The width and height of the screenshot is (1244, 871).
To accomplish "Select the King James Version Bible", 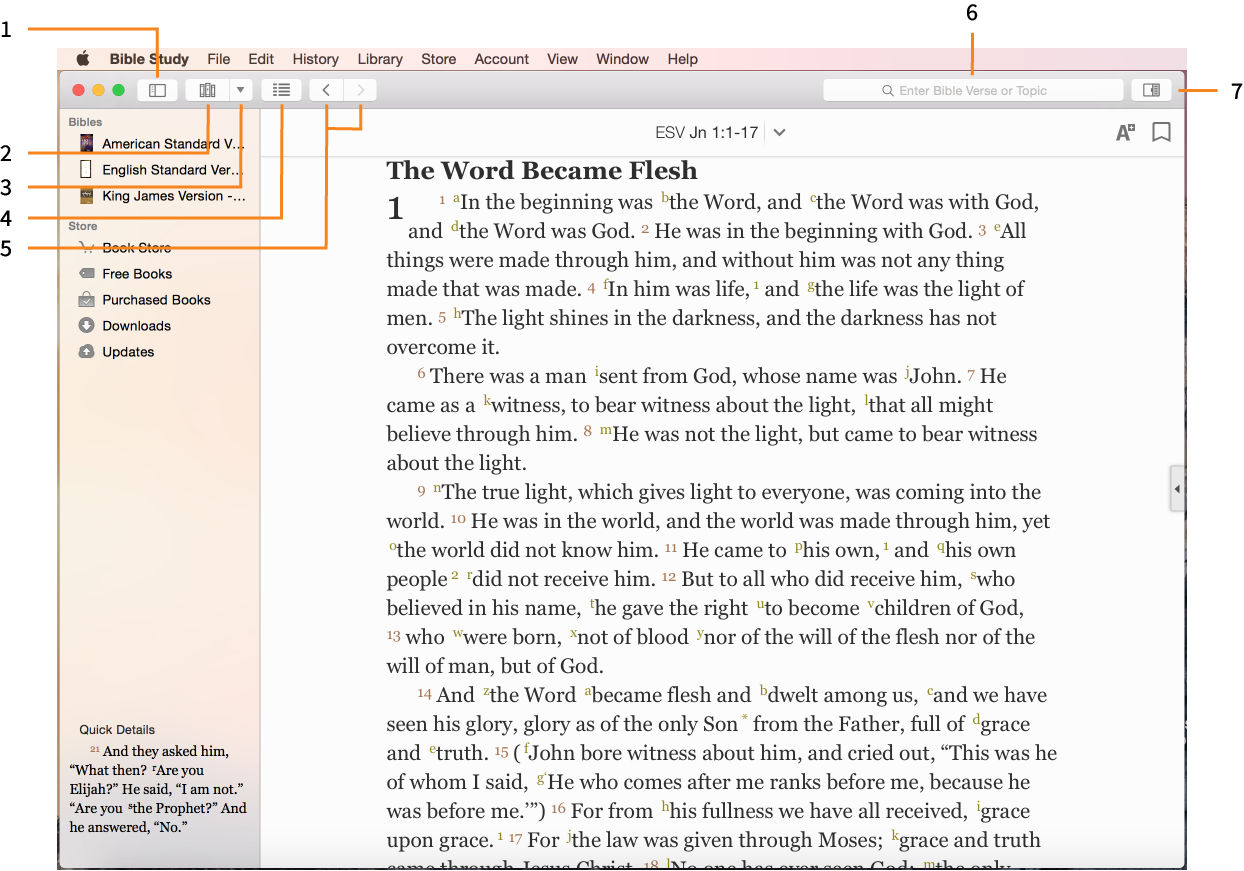I will coord(172,196).
